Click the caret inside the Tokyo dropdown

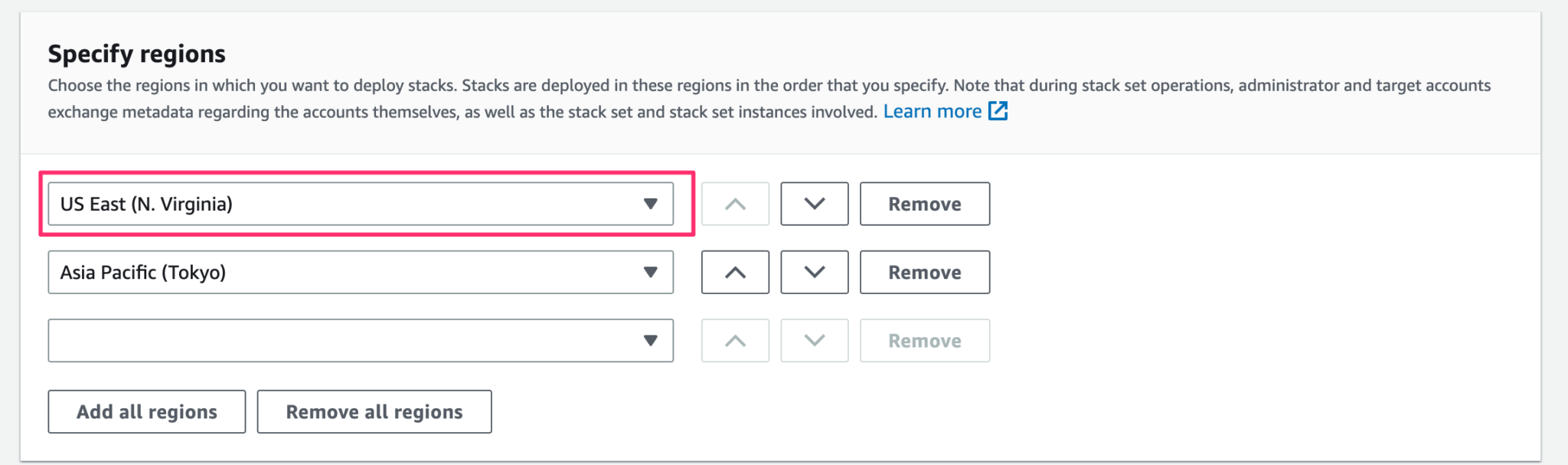click(652, 272)
